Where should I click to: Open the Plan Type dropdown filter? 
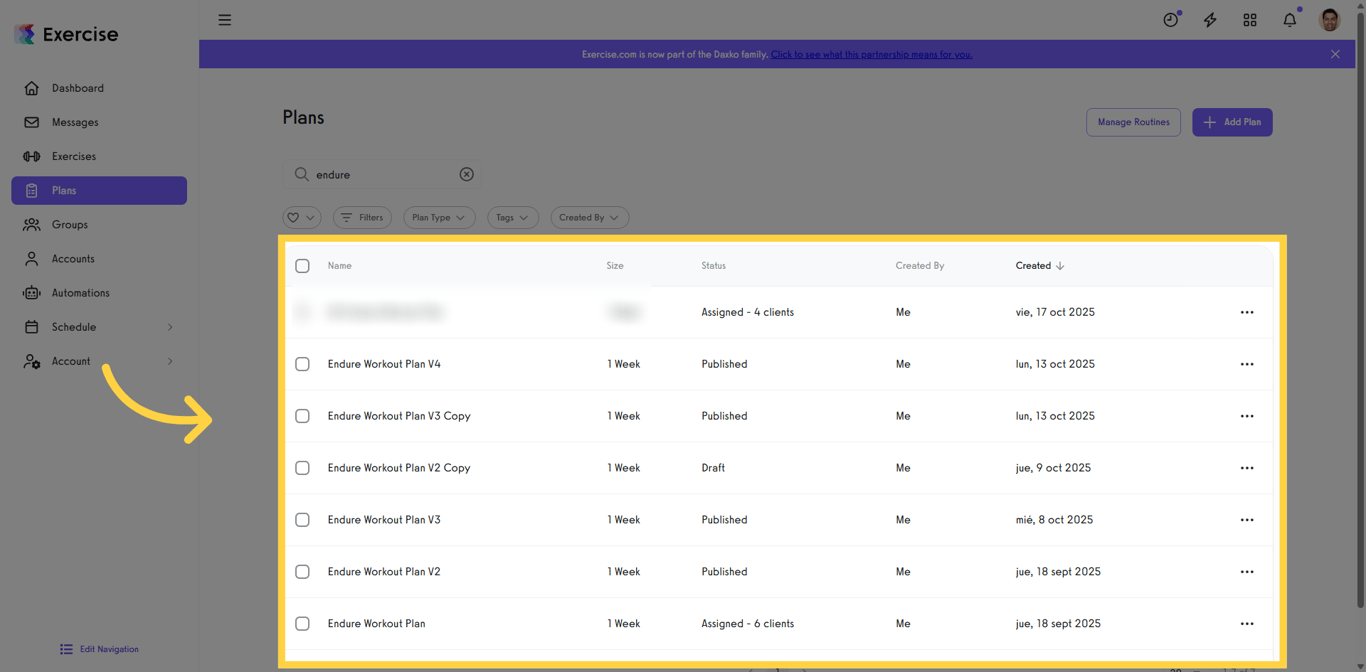[x=438, y=217]
